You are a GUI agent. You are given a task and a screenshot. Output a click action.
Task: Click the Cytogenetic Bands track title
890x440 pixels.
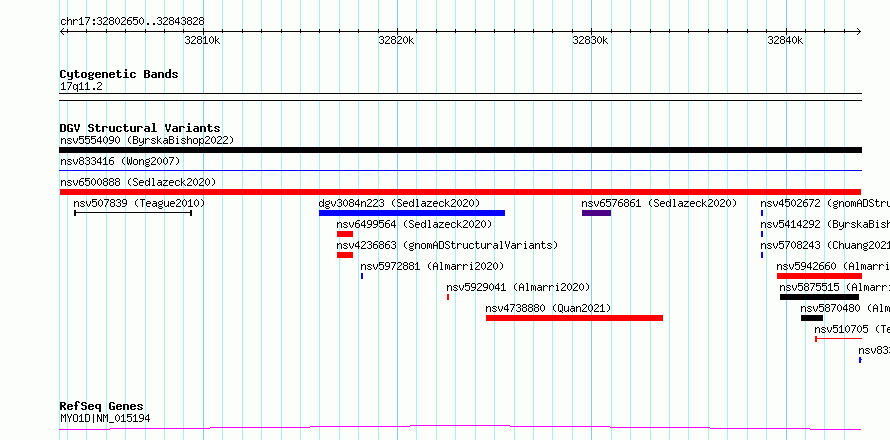click(119, 74)
